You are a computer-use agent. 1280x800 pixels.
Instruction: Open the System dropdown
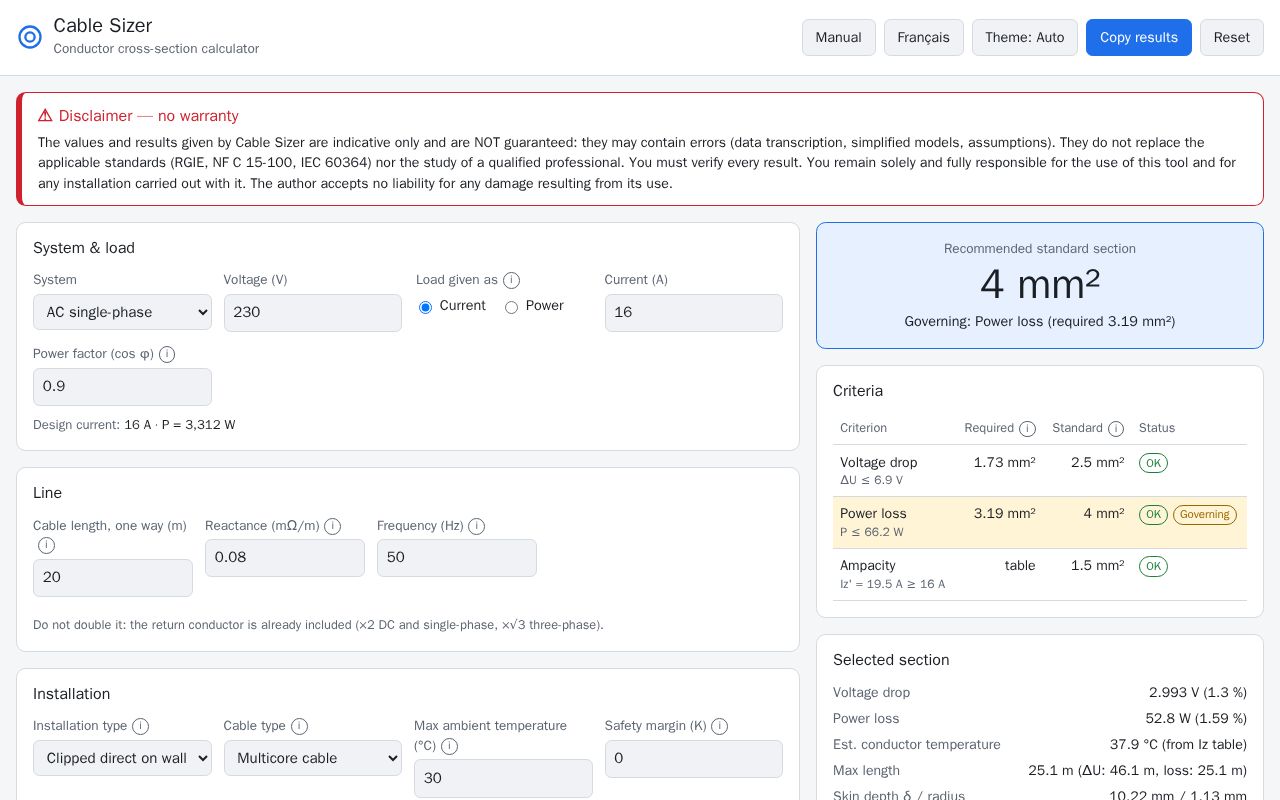click(x=122, y=312)
